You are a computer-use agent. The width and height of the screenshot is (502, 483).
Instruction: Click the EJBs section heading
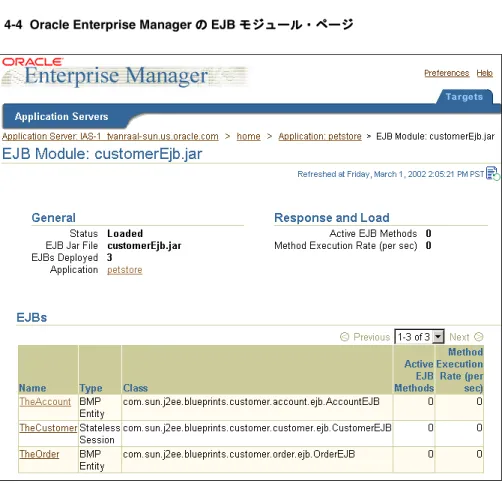pyautogui.click(x=32, y=317)
